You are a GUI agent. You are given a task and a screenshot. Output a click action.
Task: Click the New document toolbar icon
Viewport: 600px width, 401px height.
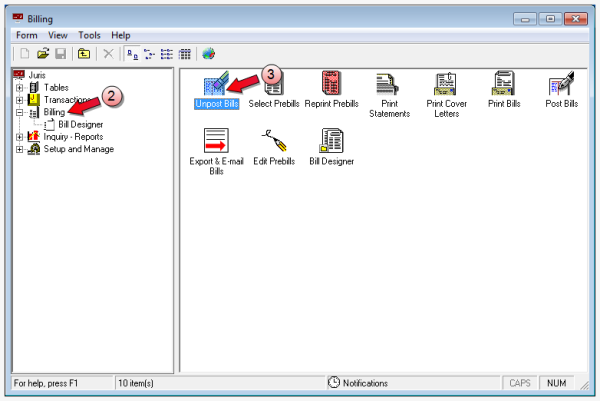pos(24,54)
